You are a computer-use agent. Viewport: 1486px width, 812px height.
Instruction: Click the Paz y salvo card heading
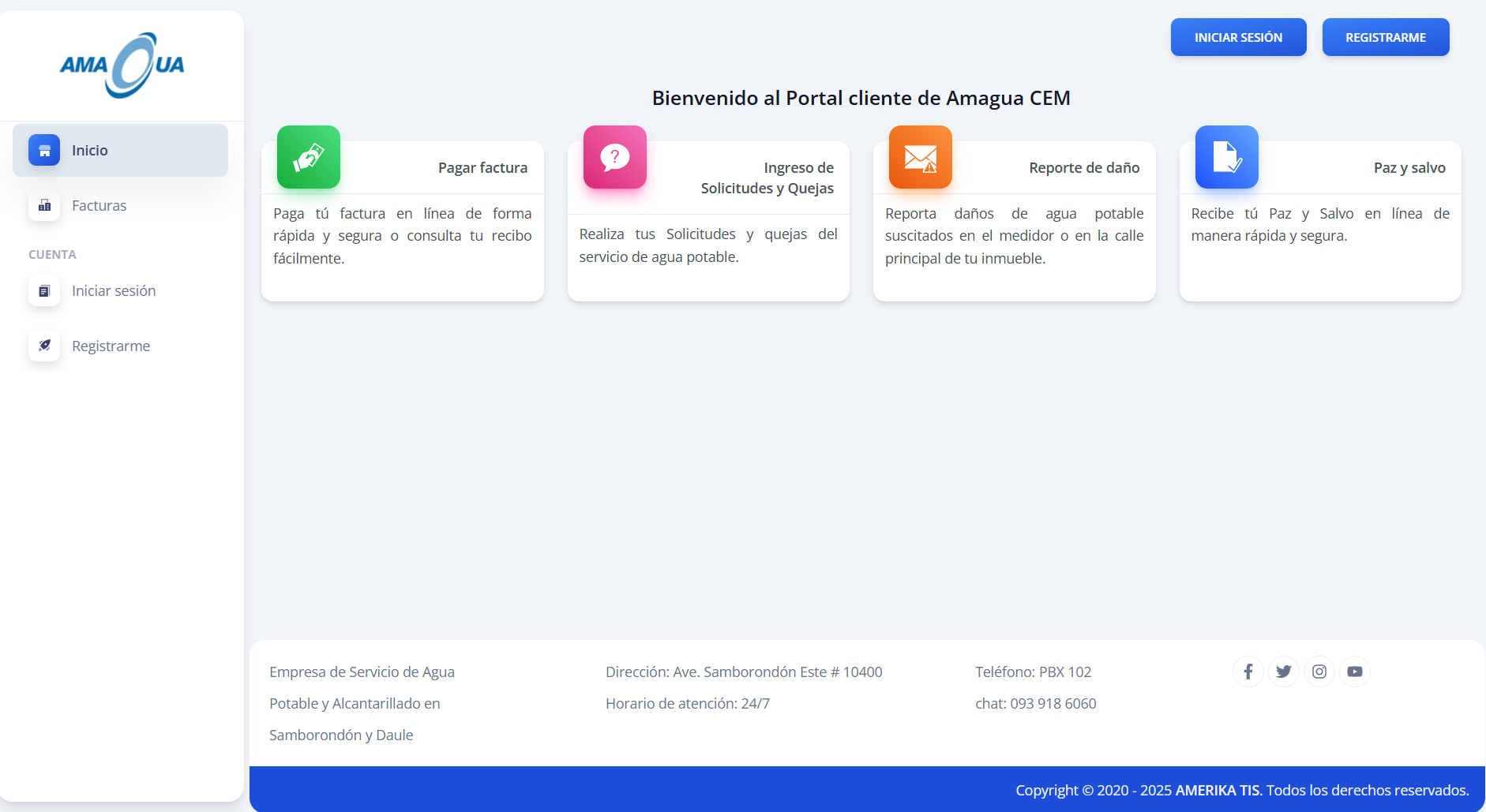(x=1409, y=167)
